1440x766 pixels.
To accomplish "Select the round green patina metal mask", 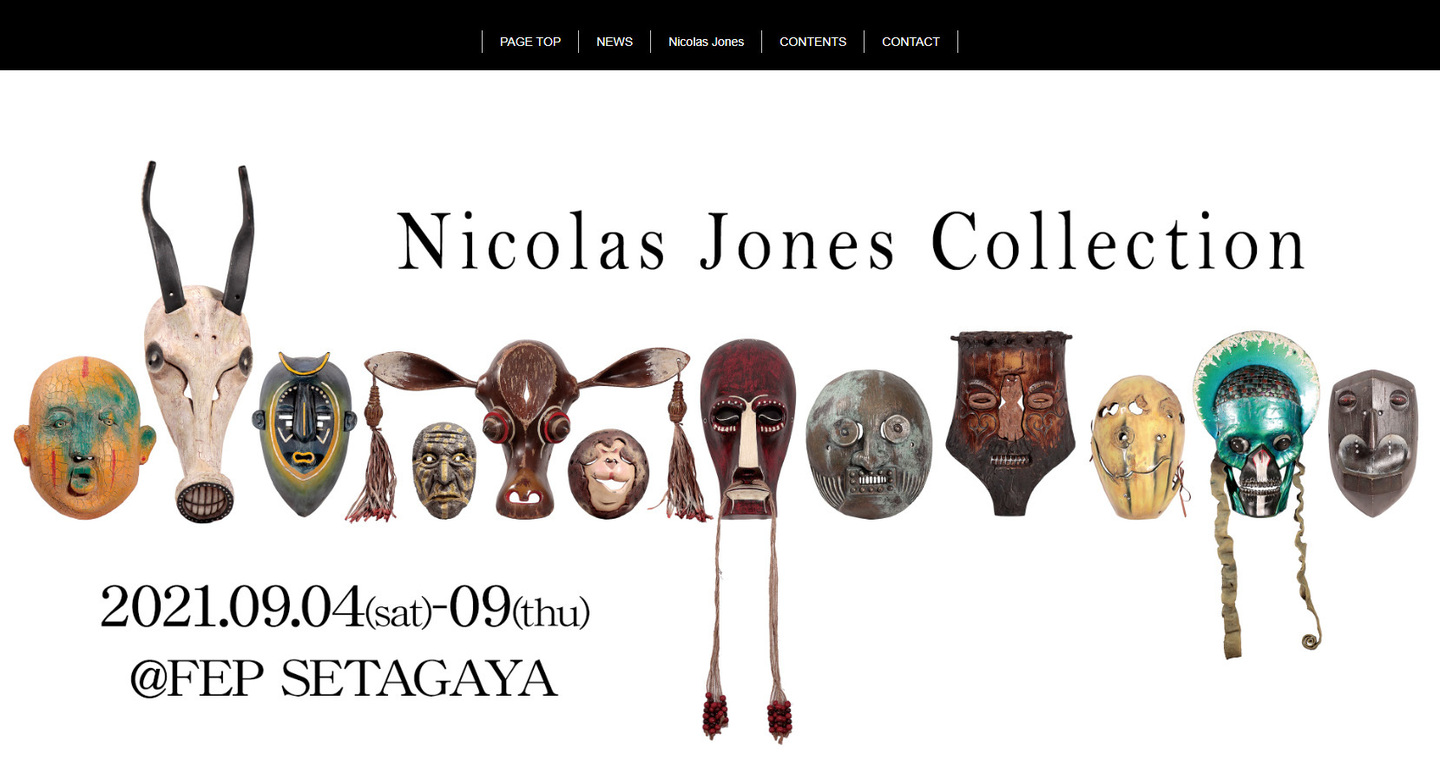I will tap(869, 444).
